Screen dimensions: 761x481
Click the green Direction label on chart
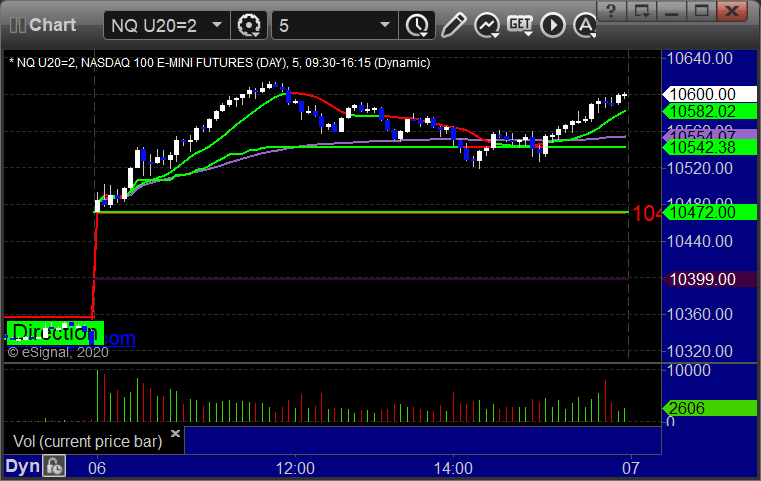[x=55, y=333]
